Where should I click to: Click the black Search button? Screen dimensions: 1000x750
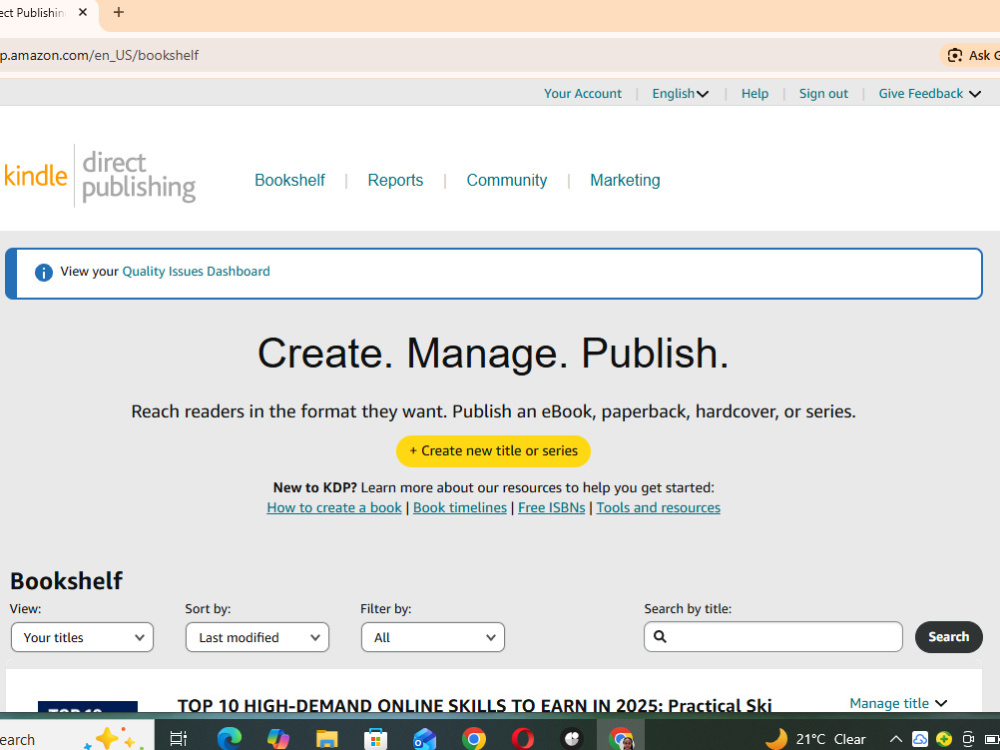point(948,636)
